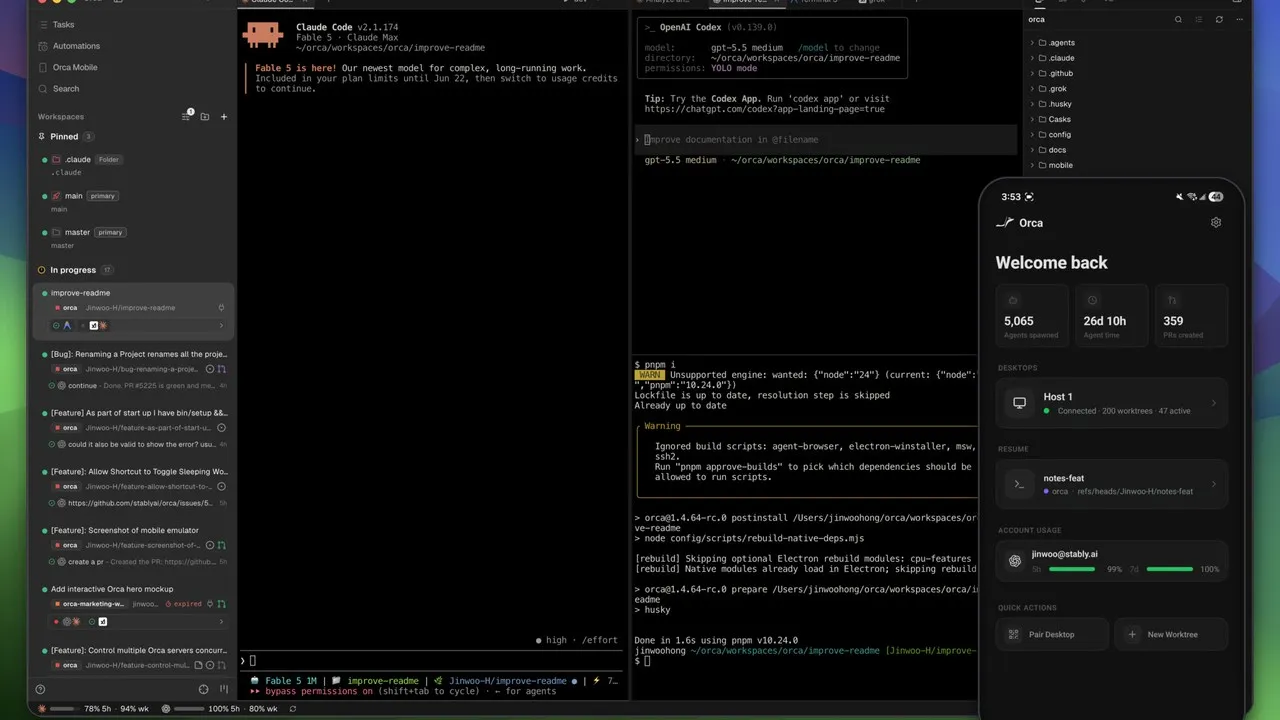Click the Codex prompt input field
Image resolution: width=1280 pixels, height=720 pixels.
(x=826, y=140)
